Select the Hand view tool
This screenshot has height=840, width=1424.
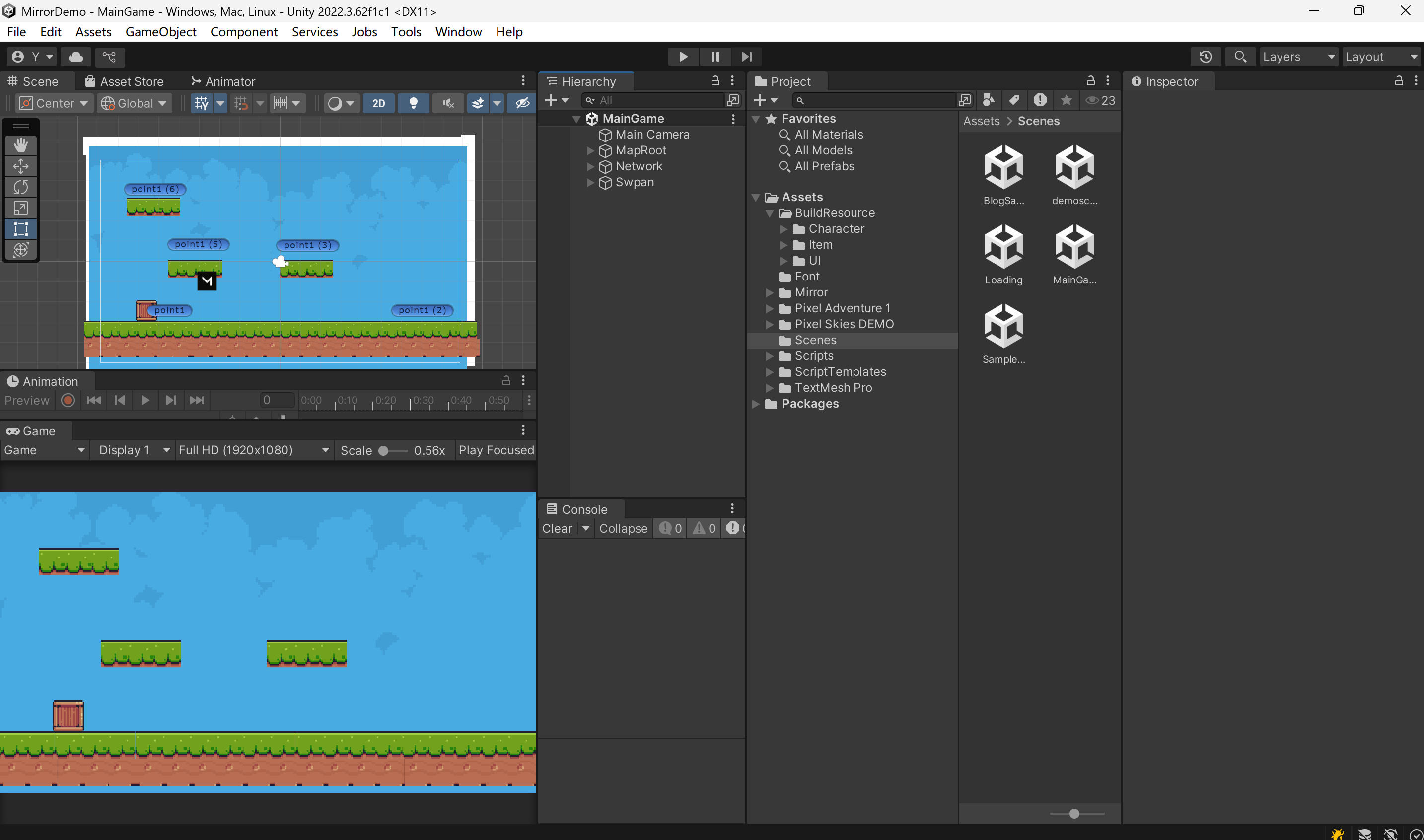click(x=21, y=145)
